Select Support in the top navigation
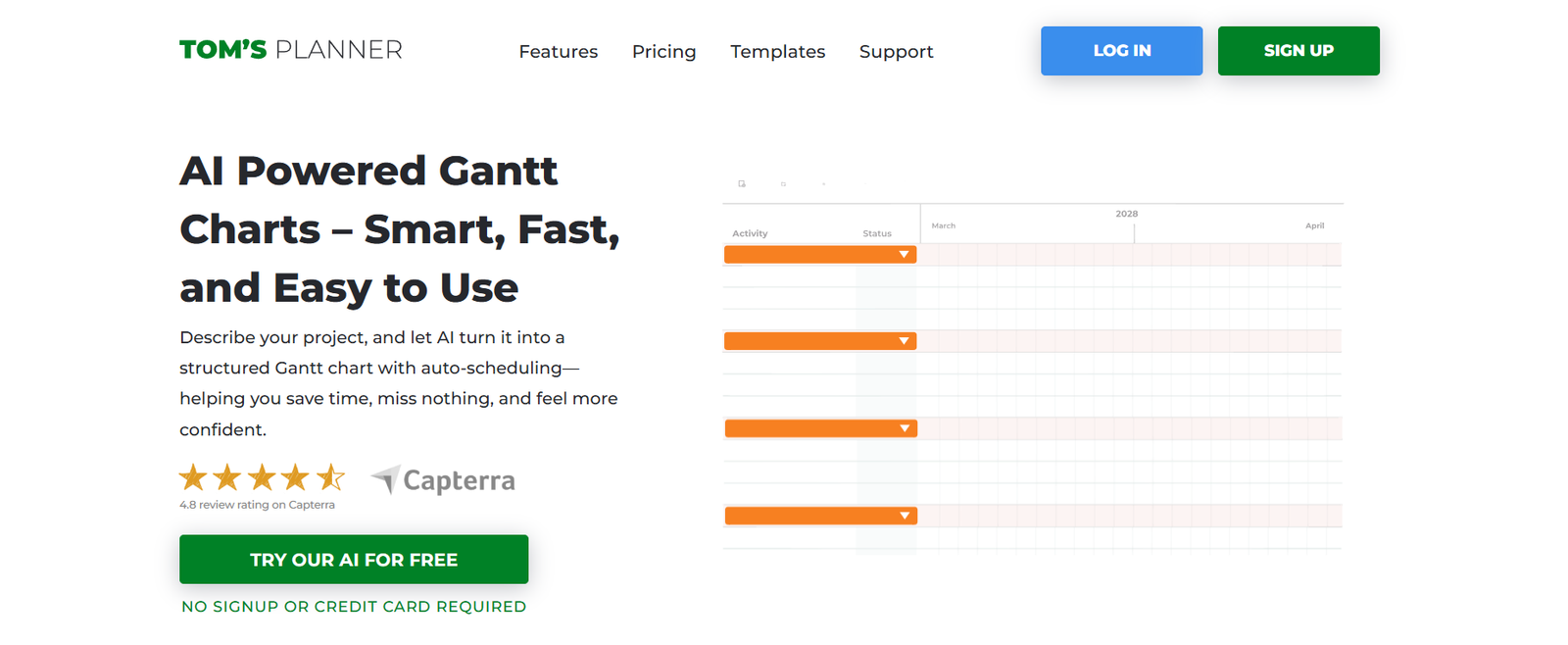 coord(896,52)
